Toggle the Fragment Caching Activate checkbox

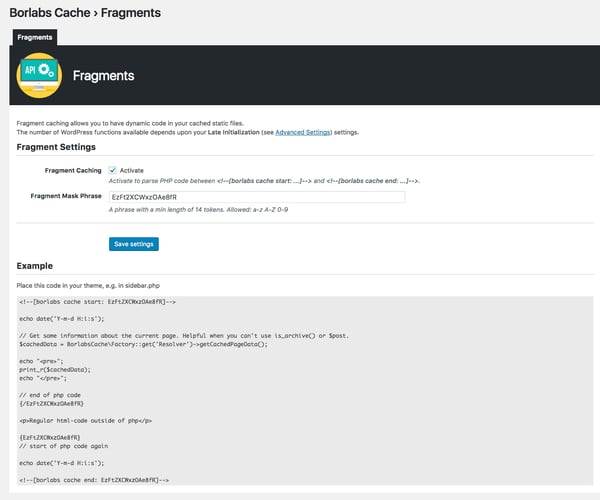112,170
